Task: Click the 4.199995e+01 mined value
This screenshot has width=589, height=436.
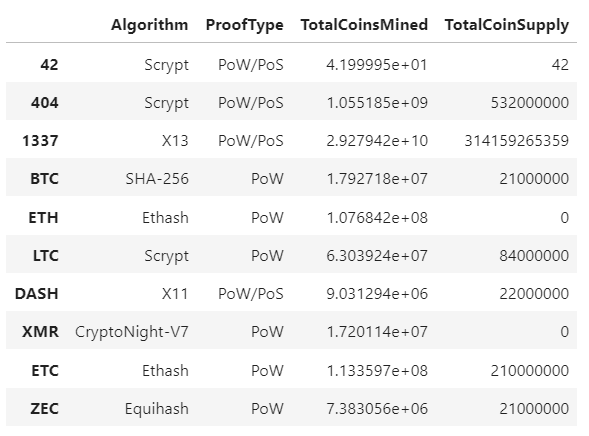Action: coord(377,65)
